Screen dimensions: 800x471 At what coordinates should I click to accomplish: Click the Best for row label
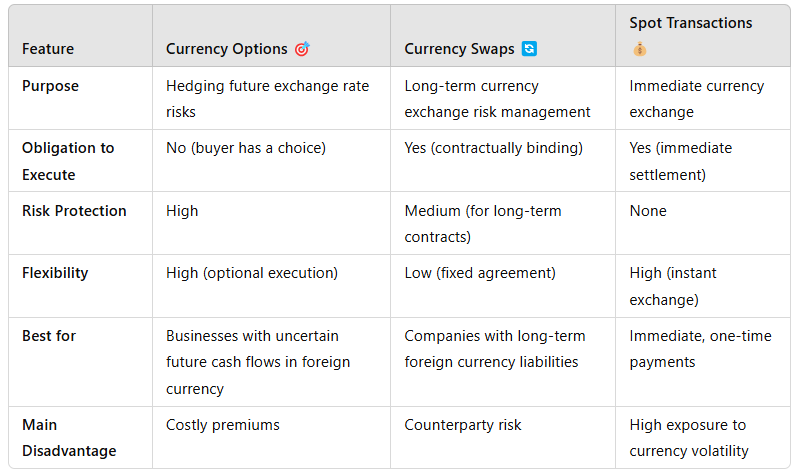pyautogui.click(x=49, y=336)
